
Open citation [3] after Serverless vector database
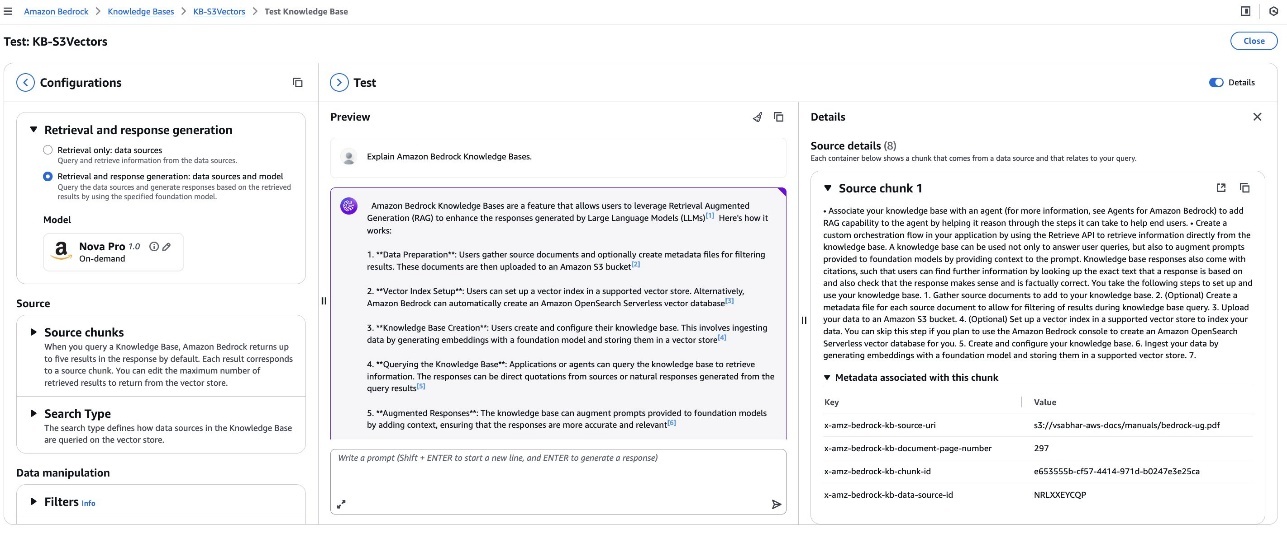pyautogui.click(x=729, y=301)
